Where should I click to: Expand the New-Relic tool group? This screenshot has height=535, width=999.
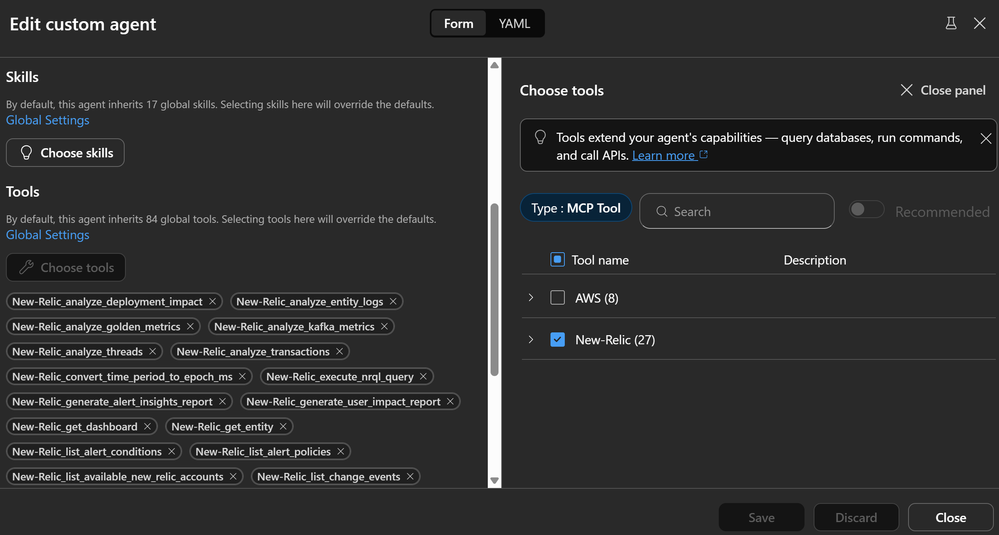531,340
